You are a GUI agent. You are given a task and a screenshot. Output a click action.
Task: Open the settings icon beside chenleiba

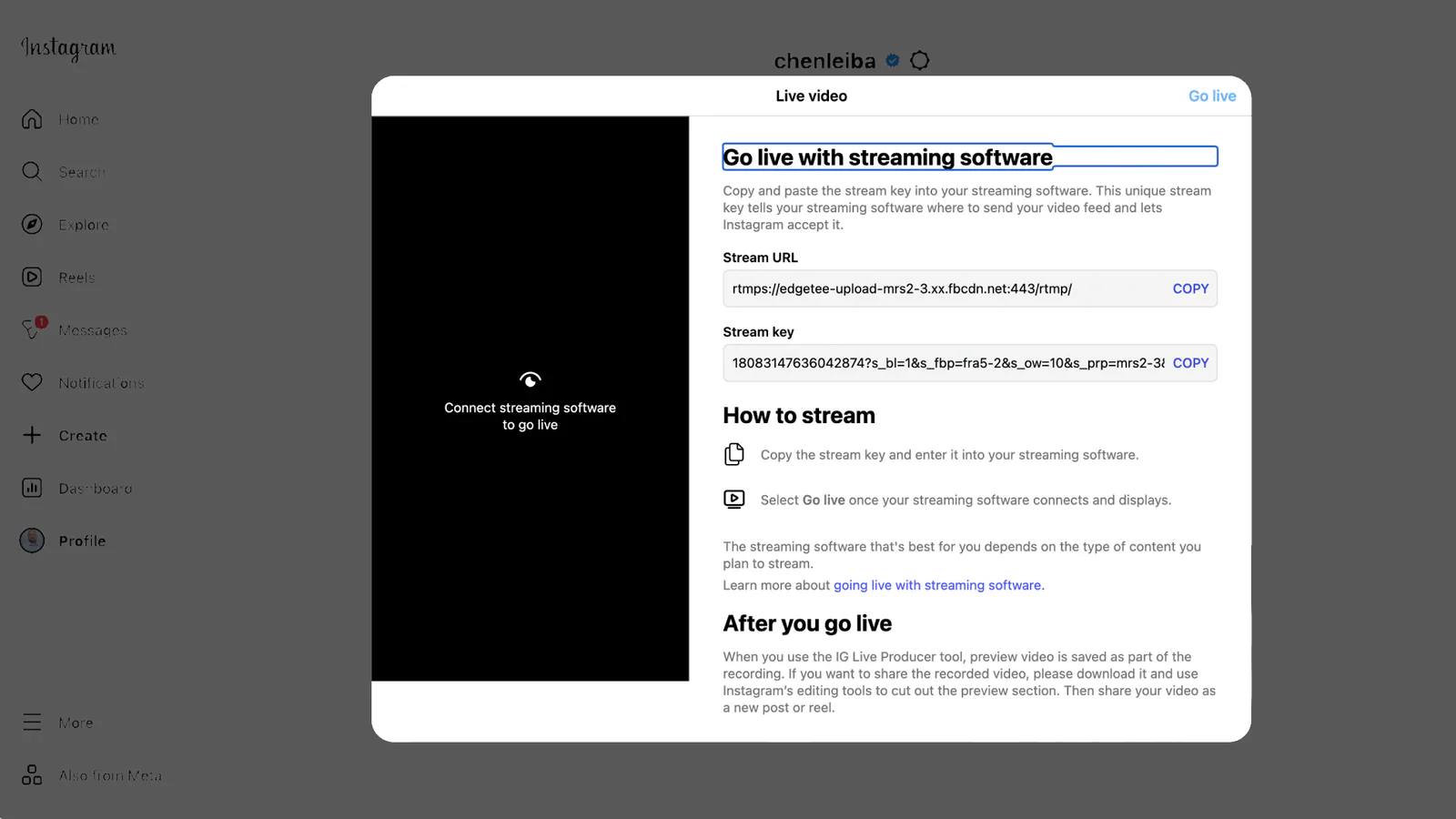[920, 60]
